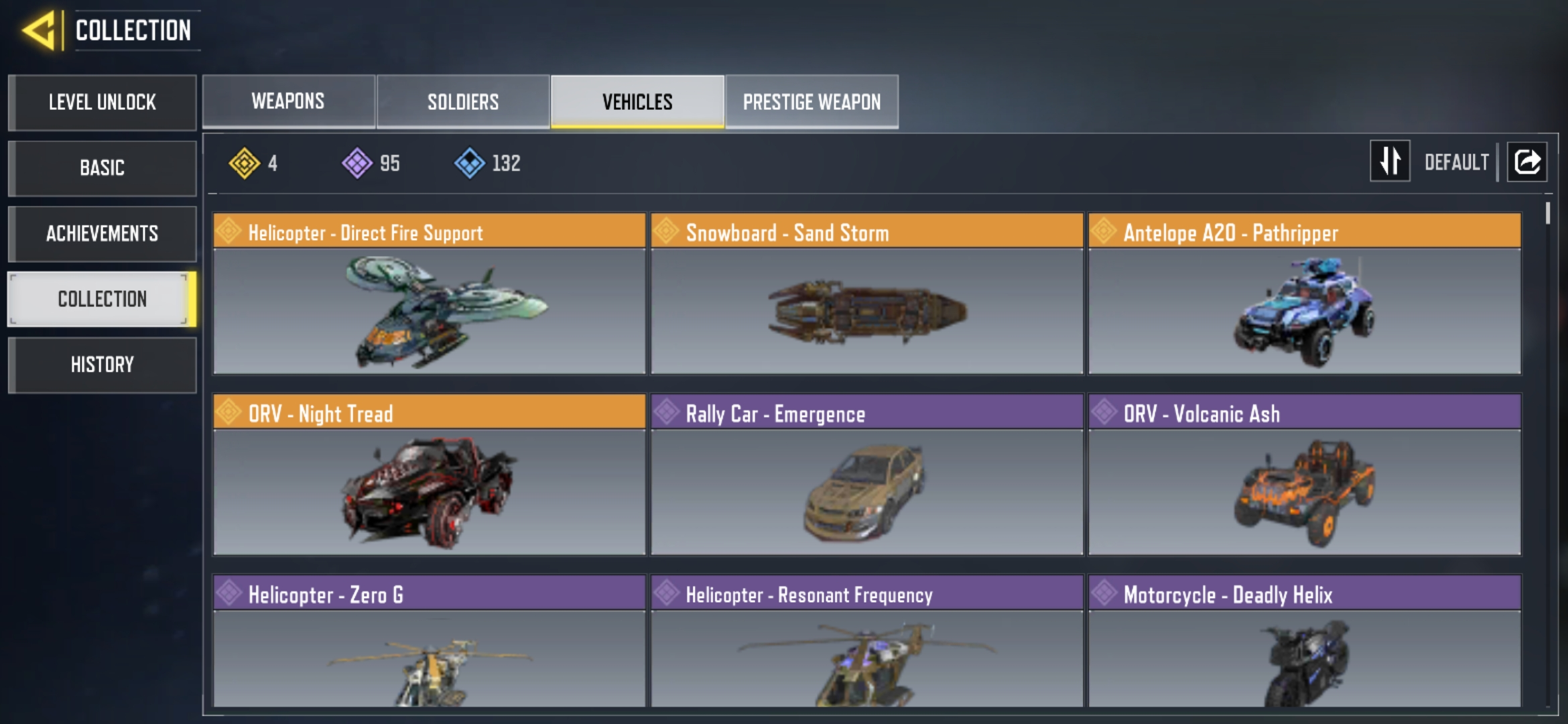The height and width of the screenshot is (724, 1568).
Task: Select the rare blue diamond counter icon
Action: 469,163
